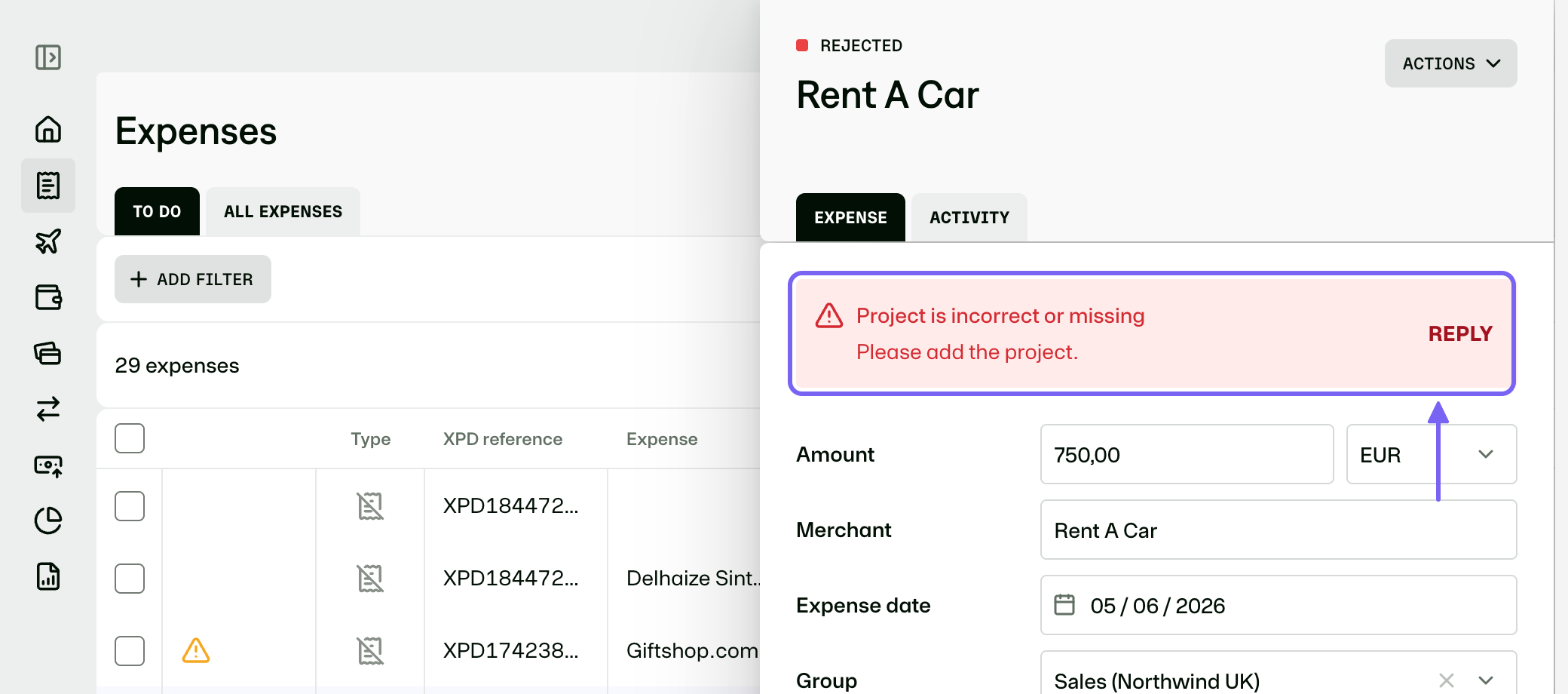Click the yellow warning icon on Giftshop.com row

pos(196,650)
